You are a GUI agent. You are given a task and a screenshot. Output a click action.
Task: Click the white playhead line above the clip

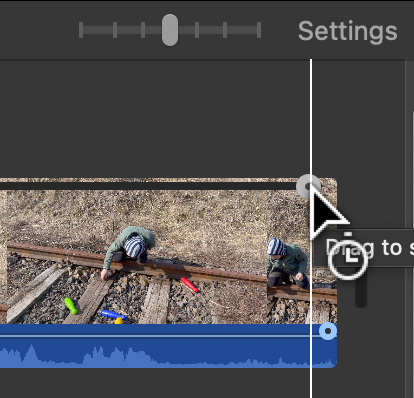[311, 117]
